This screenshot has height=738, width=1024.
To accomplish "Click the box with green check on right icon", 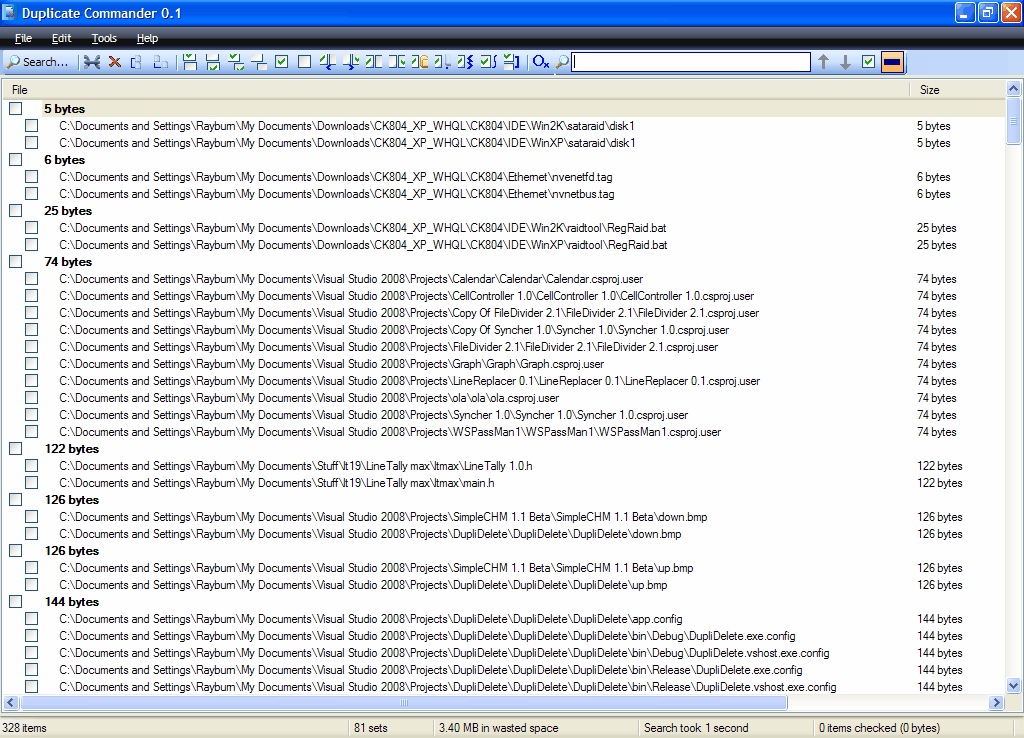I will pos(396,62).
